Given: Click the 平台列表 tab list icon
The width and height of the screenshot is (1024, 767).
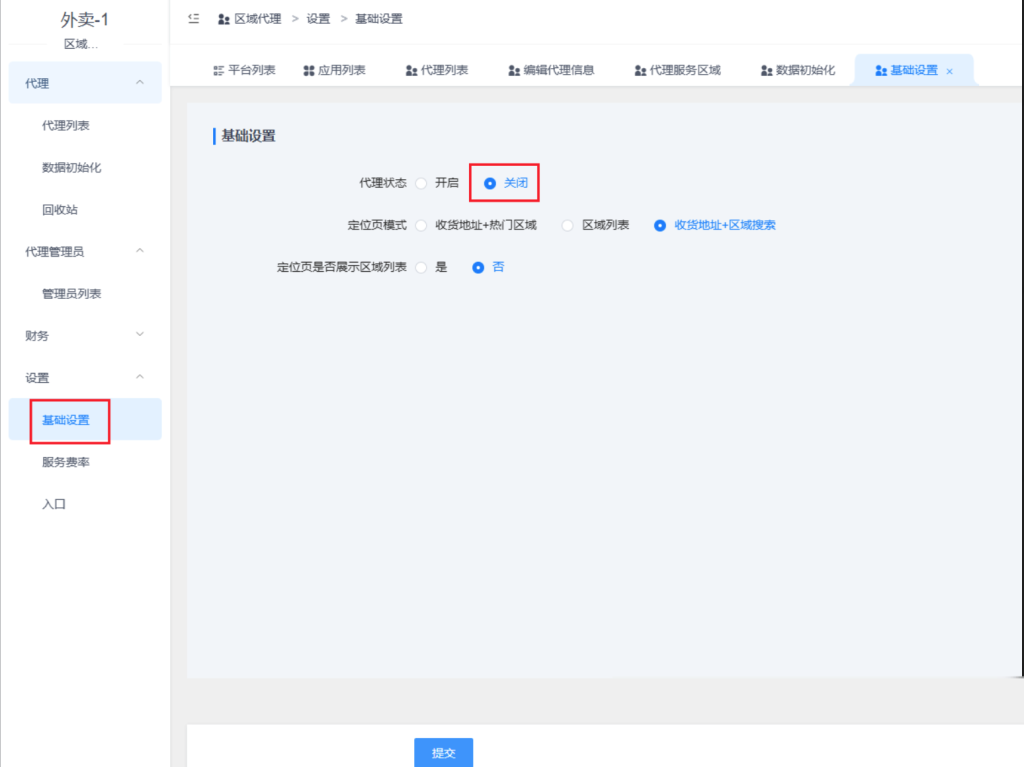Looking at the screenshot, I should pos(218,70).
